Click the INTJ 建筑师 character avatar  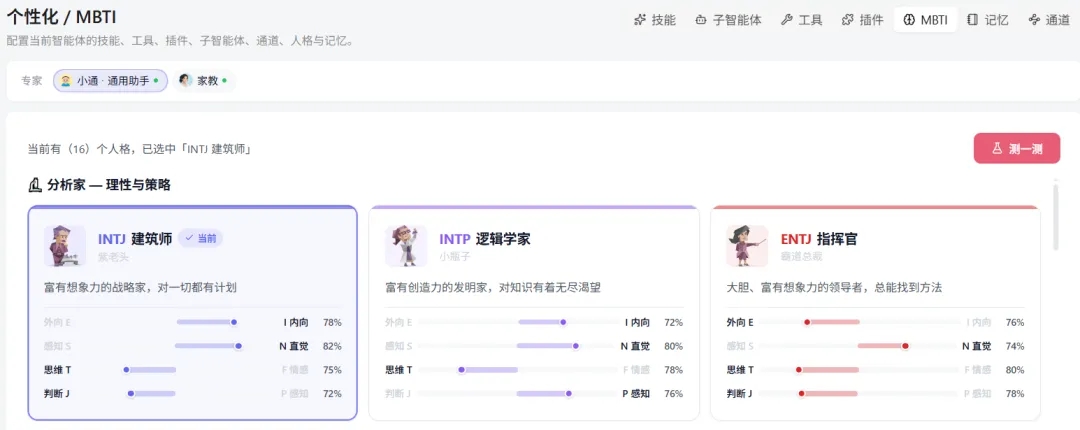pos(65,246)
